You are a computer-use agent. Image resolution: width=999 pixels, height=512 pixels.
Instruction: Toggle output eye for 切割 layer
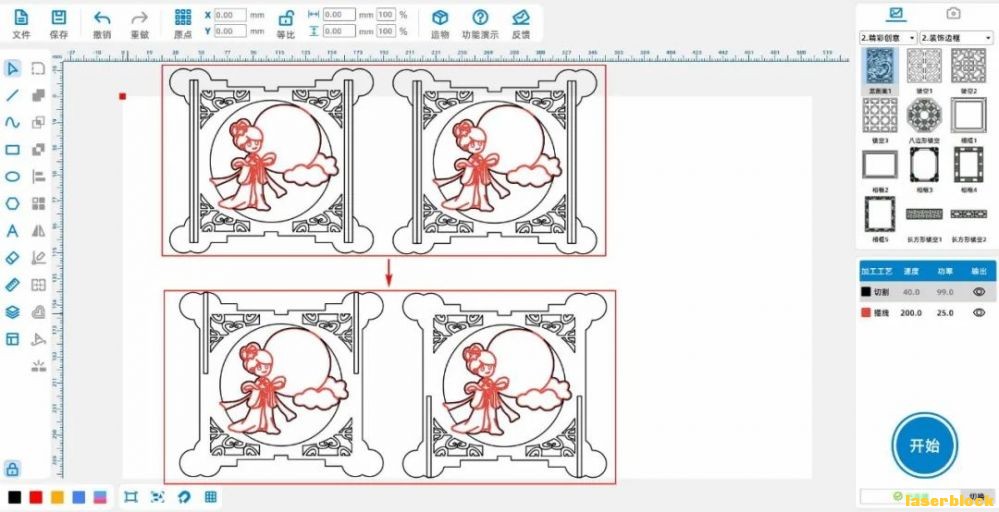pyautogui.click(x=979, y=292)
